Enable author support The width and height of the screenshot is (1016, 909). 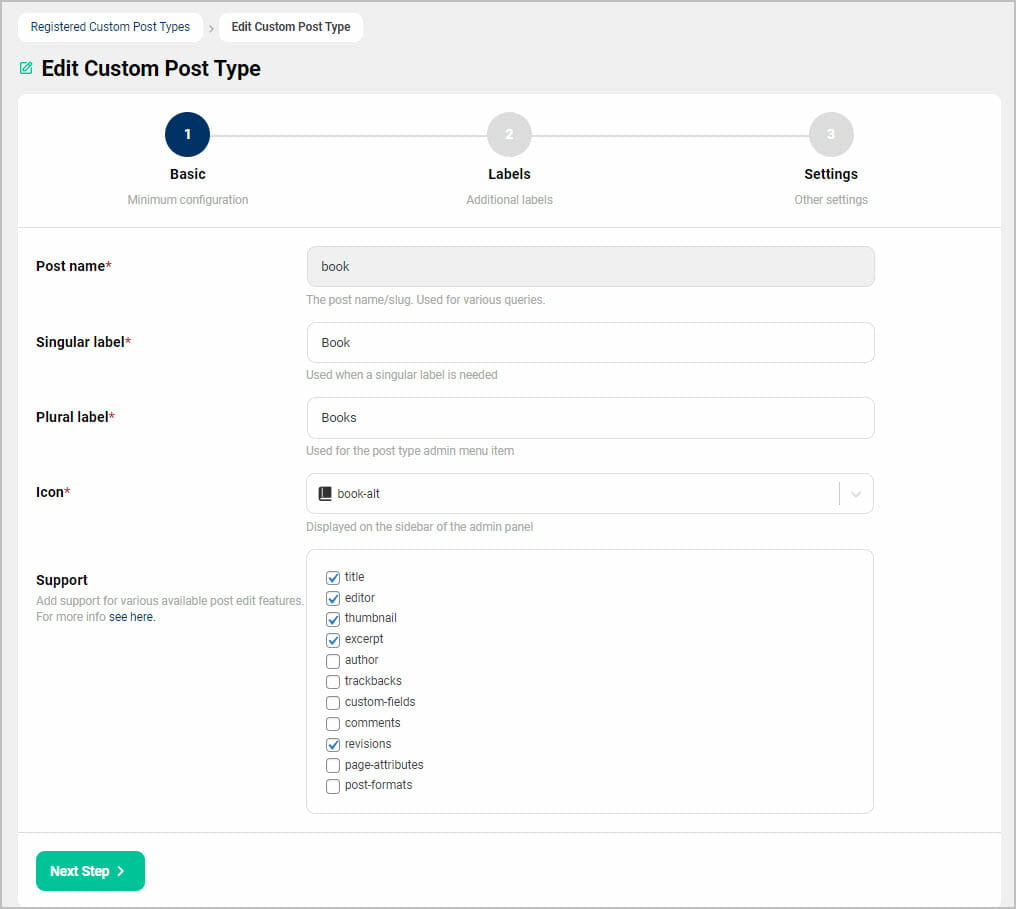333,661
